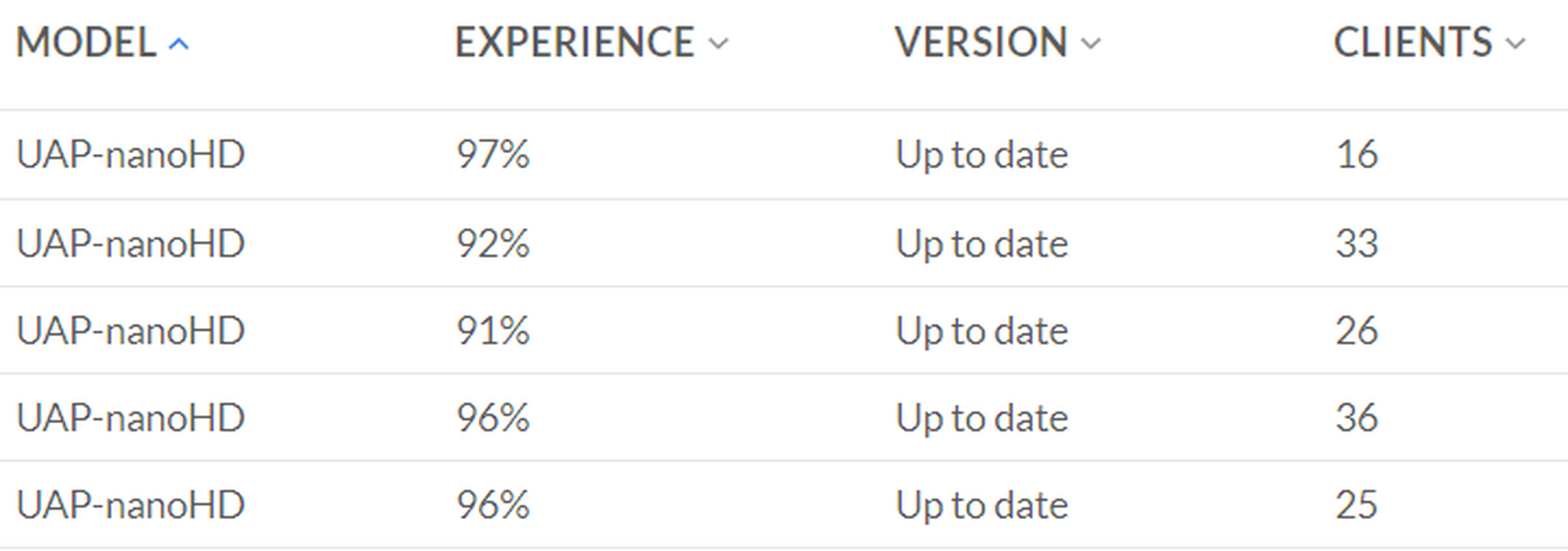Click the client count showing 33
Screen dimensions: 1568x551
tap(1356, 244)
